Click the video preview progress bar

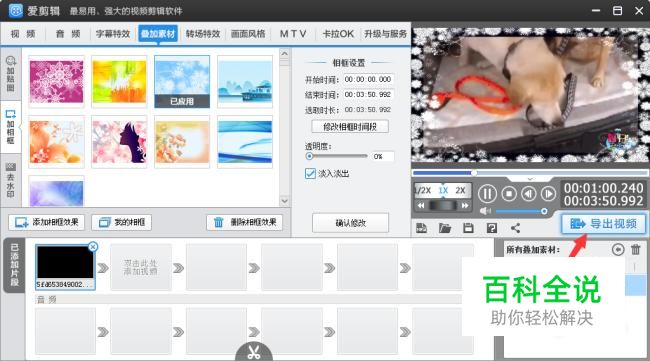click(x=530, y=173)
